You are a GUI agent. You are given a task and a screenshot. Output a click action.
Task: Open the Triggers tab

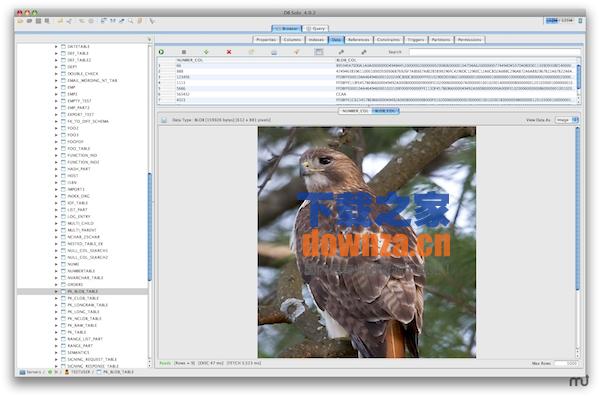[416, 39]
